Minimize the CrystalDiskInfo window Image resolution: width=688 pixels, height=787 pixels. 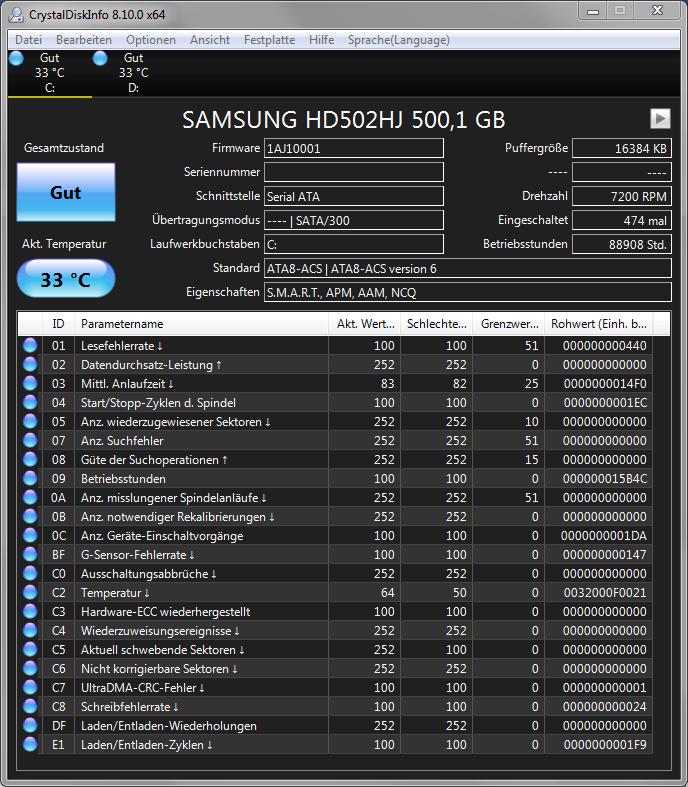click(593, 12)
